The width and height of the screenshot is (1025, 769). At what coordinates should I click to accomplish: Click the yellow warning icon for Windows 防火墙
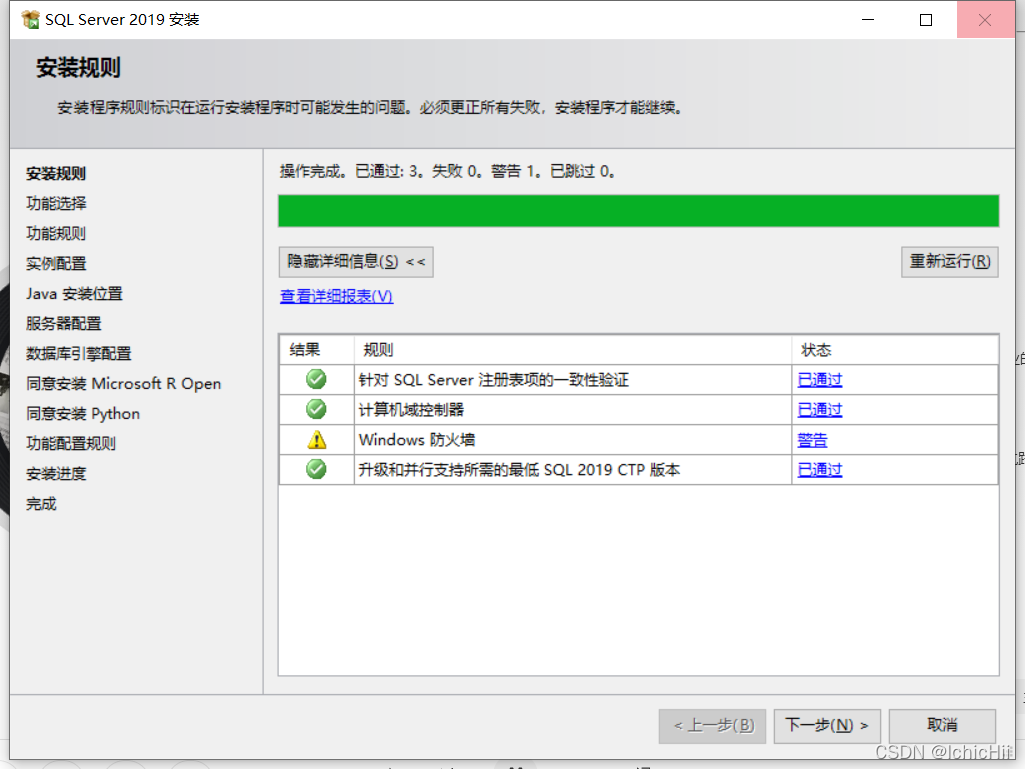pos(316,439)
